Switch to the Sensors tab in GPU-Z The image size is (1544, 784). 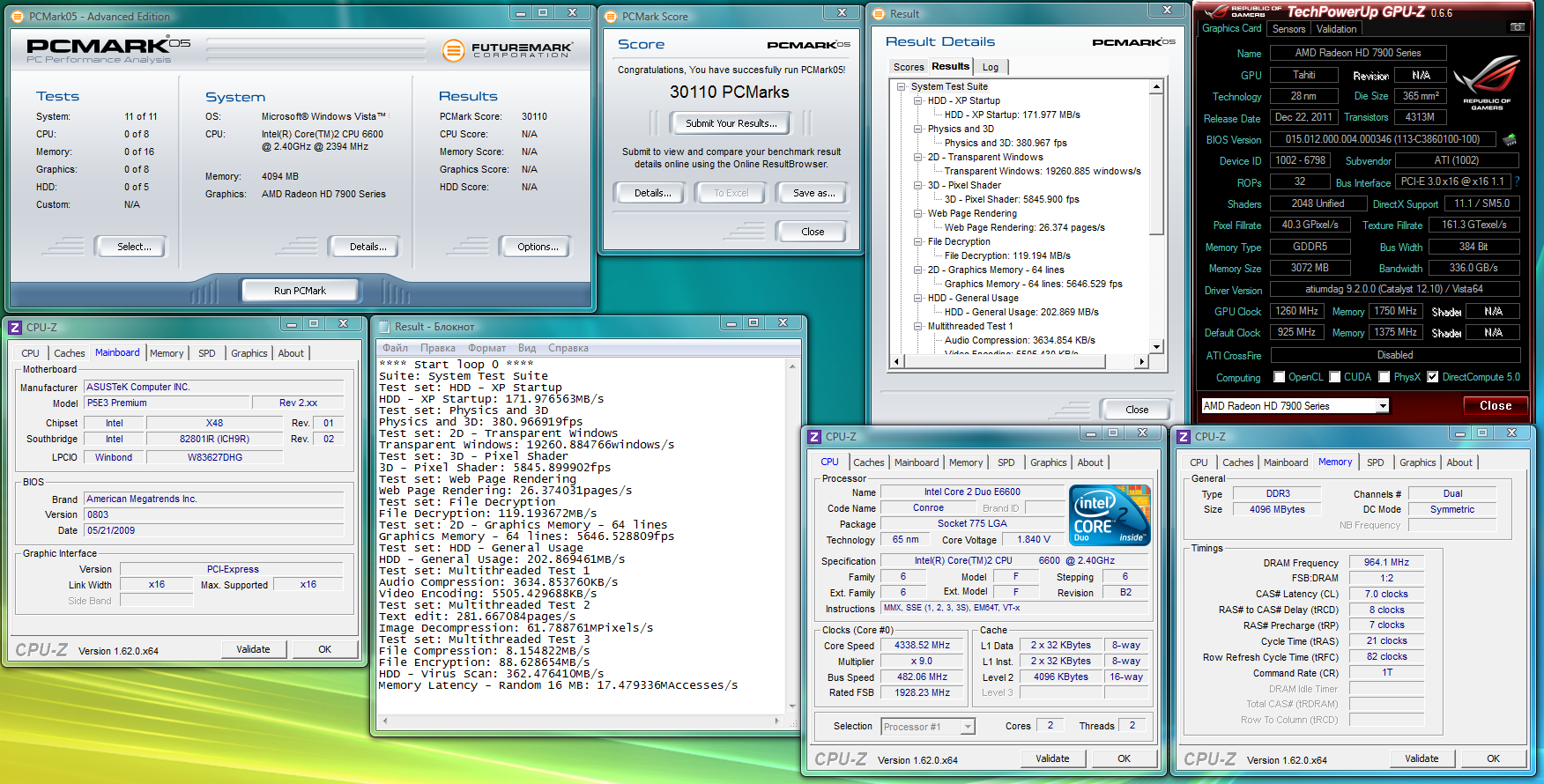pyautogui.click(x=1288, y=29)
